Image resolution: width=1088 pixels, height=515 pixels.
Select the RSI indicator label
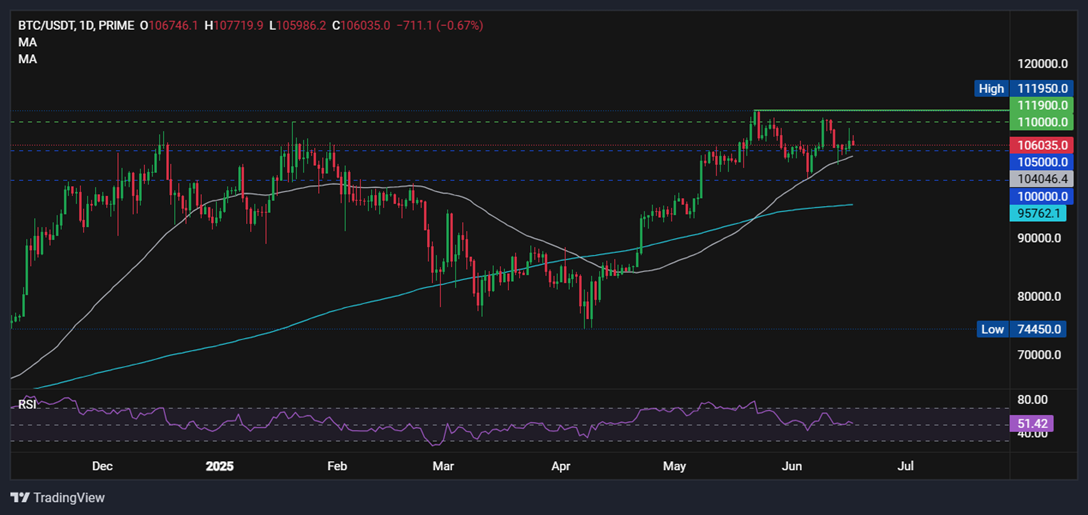pyautogui.click(x=26, y=403)
